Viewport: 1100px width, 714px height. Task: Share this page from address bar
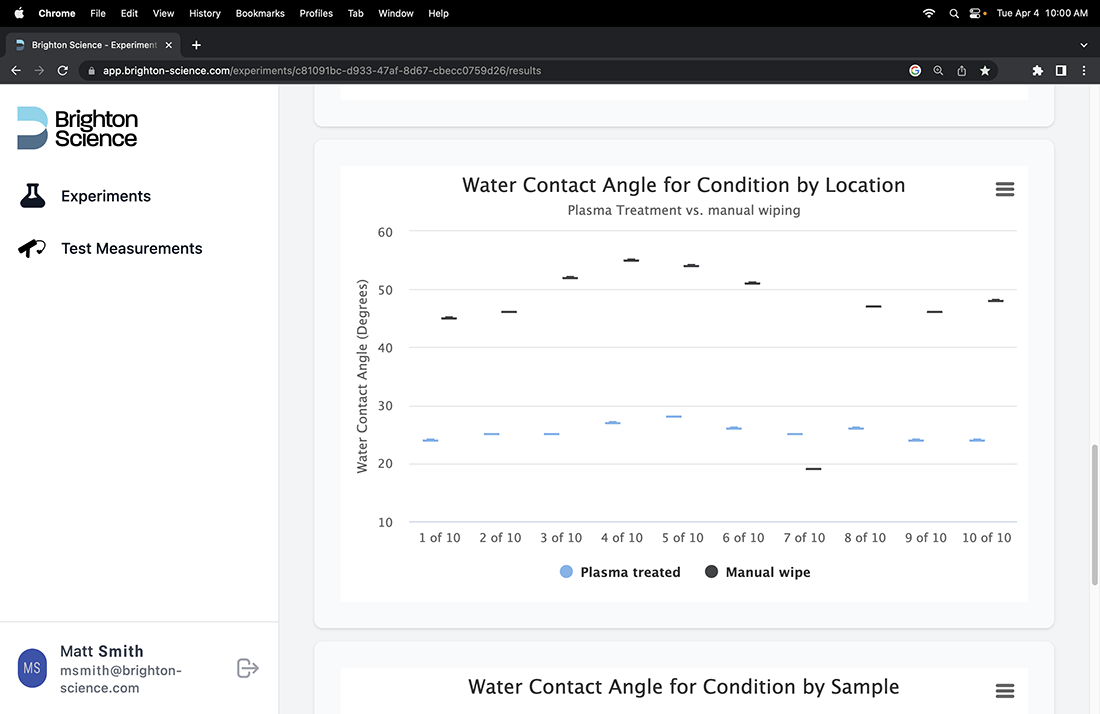pyautogui.click(x=962, y=71)
